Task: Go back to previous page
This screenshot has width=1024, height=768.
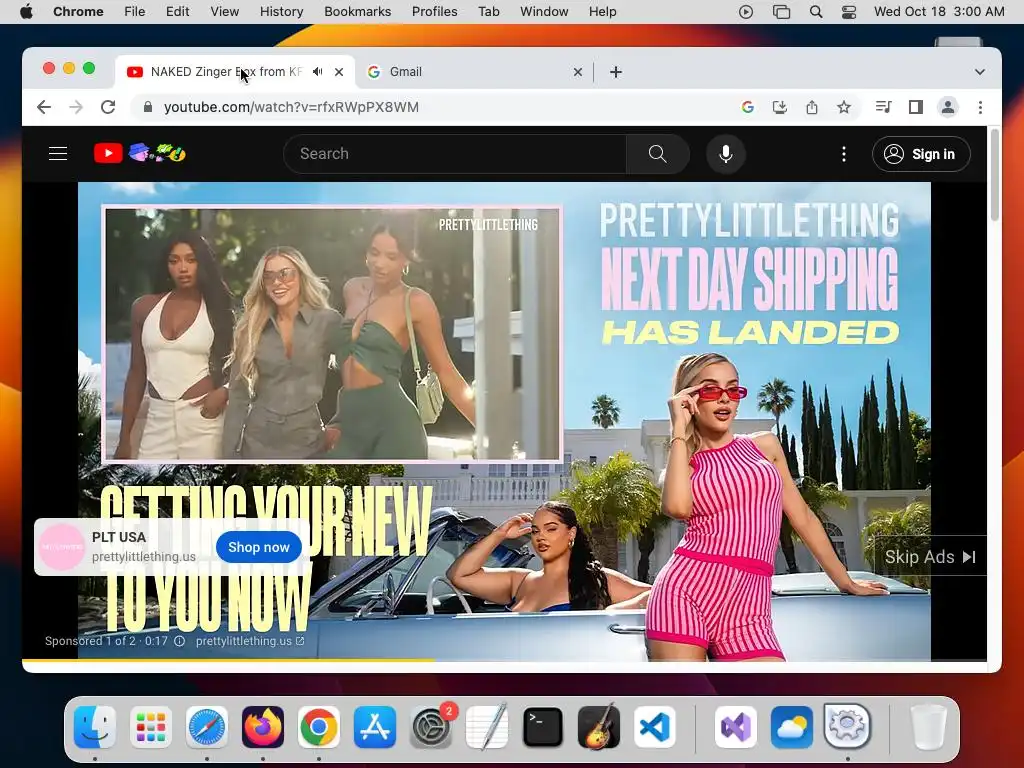Action: [44, 107]
